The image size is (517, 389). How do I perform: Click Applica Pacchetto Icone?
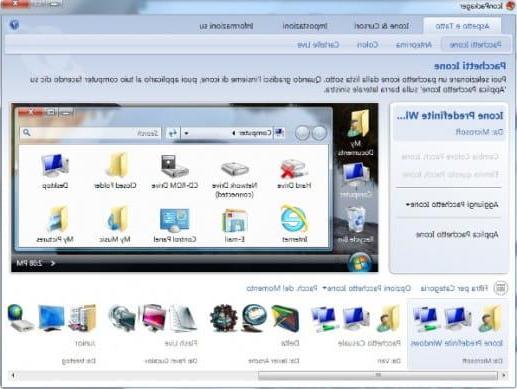[x=457, y=234]
